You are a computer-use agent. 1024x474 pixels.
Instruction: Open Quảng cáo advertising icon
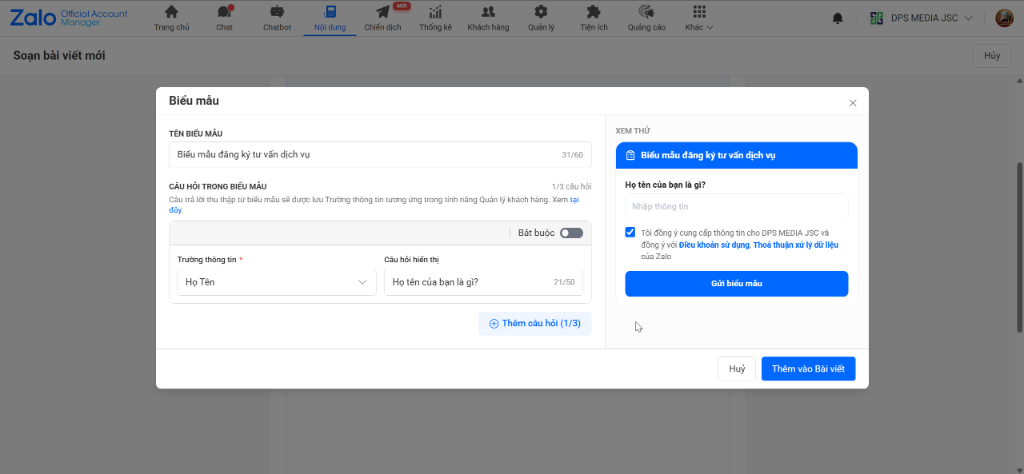point(647,12)
